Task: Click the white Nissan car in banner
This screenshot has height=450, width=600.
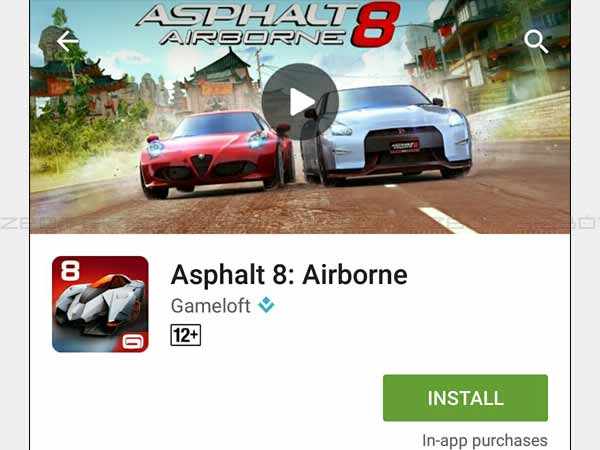Action: tap(386, 135)
